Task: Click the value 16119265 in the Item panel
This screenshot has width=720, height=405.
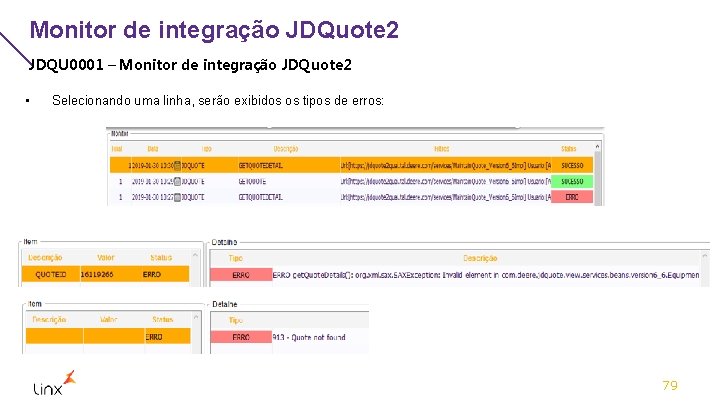Action: pos(97,275)
